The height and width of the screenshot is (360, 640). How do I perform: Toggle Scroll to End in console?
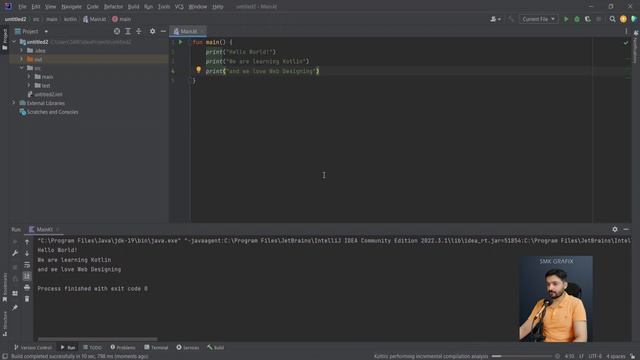[x=27, y=276]
